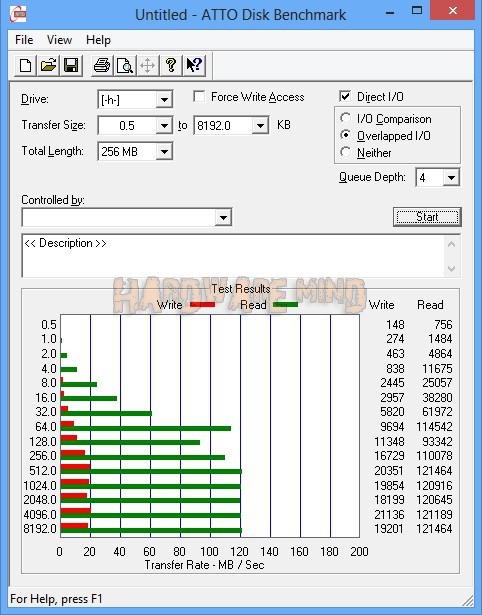Click the read value 114542
This screenshot has height=615, width=482.
434,426
